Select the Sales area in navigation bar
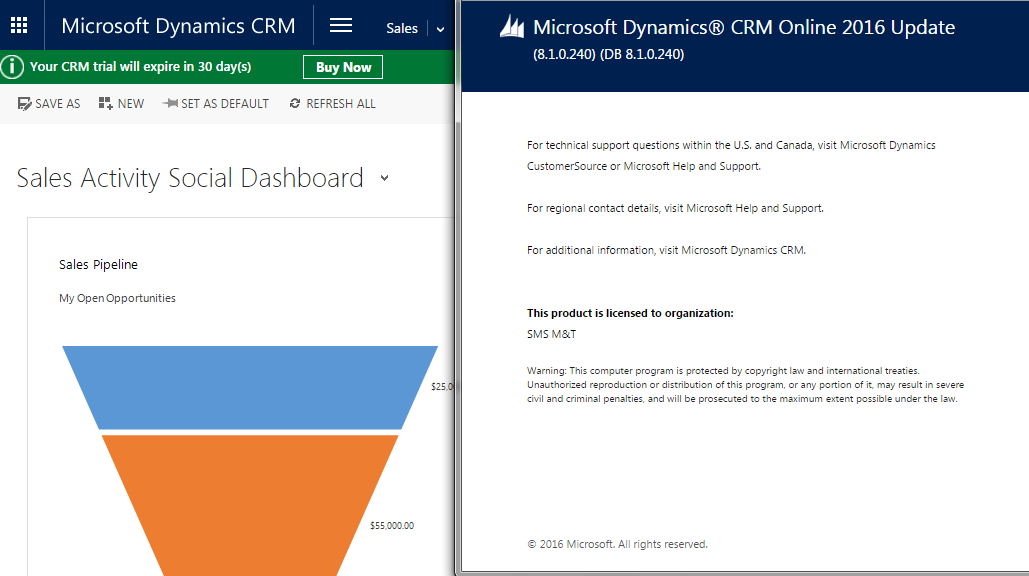The image size is (1029, 576). tap(402, 28)
